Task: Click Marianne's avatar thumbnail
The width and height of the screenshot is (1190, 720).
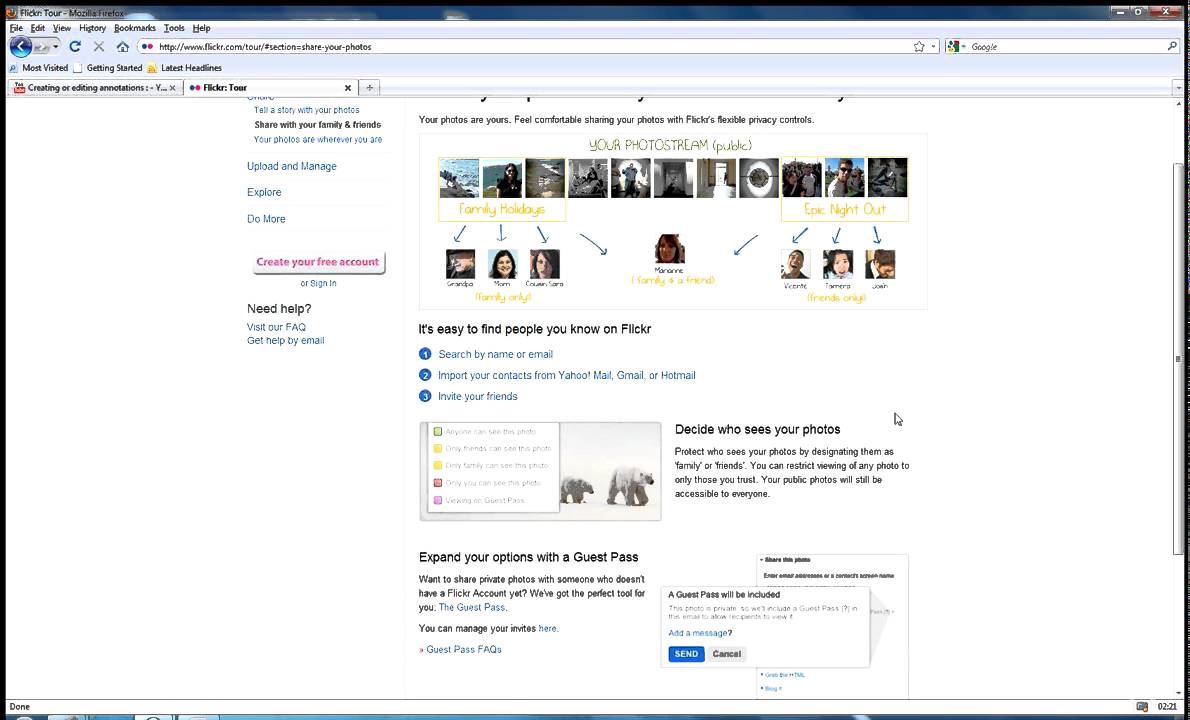Action: point(669,249)
